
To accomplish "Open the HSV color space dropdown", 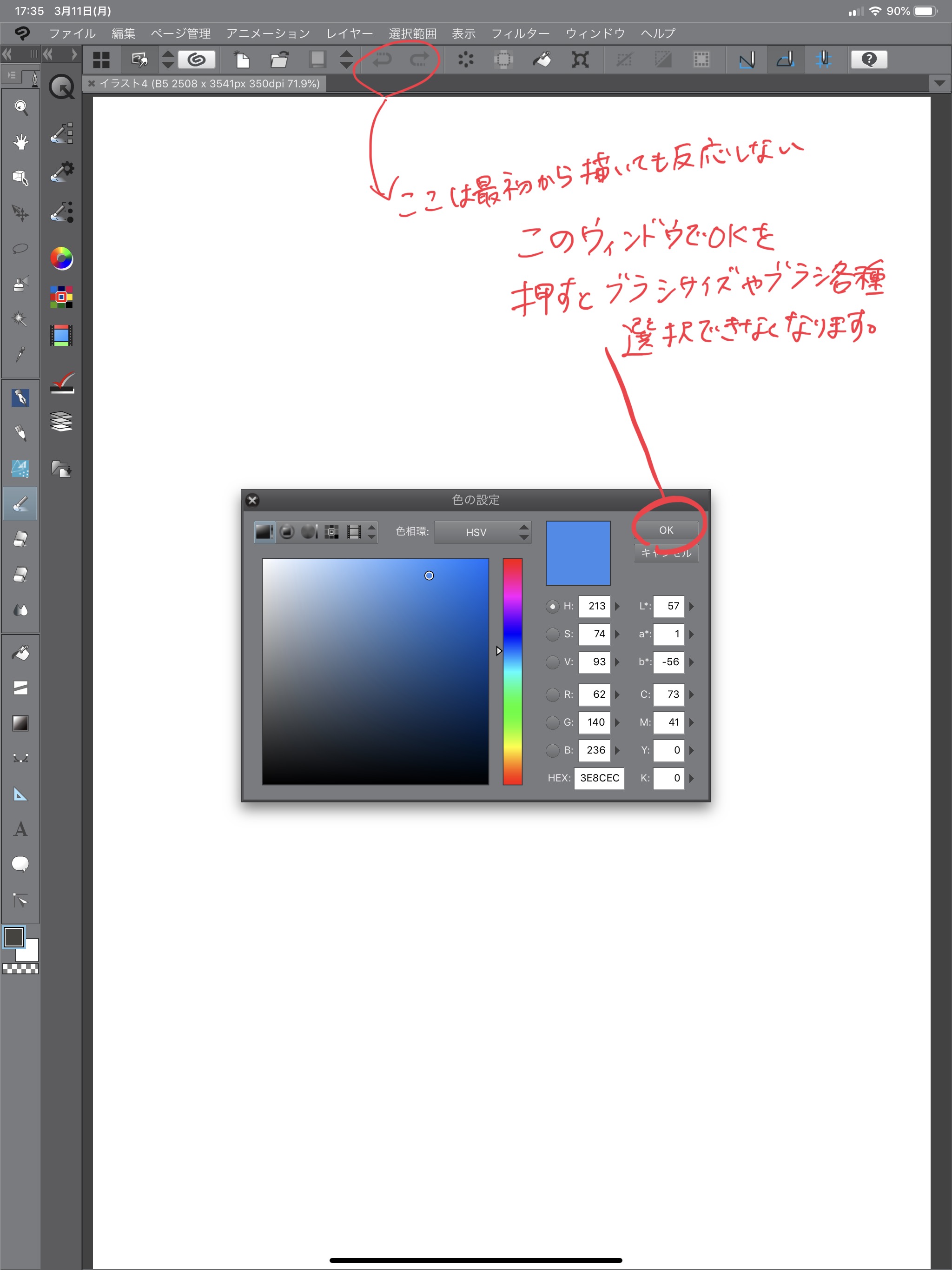I will click(x=483, y=532).
